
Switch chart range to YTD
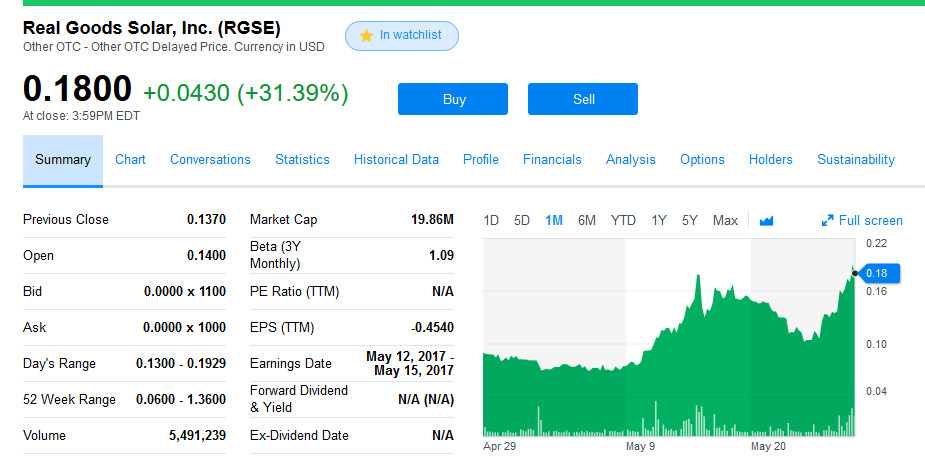pos(623,221)
